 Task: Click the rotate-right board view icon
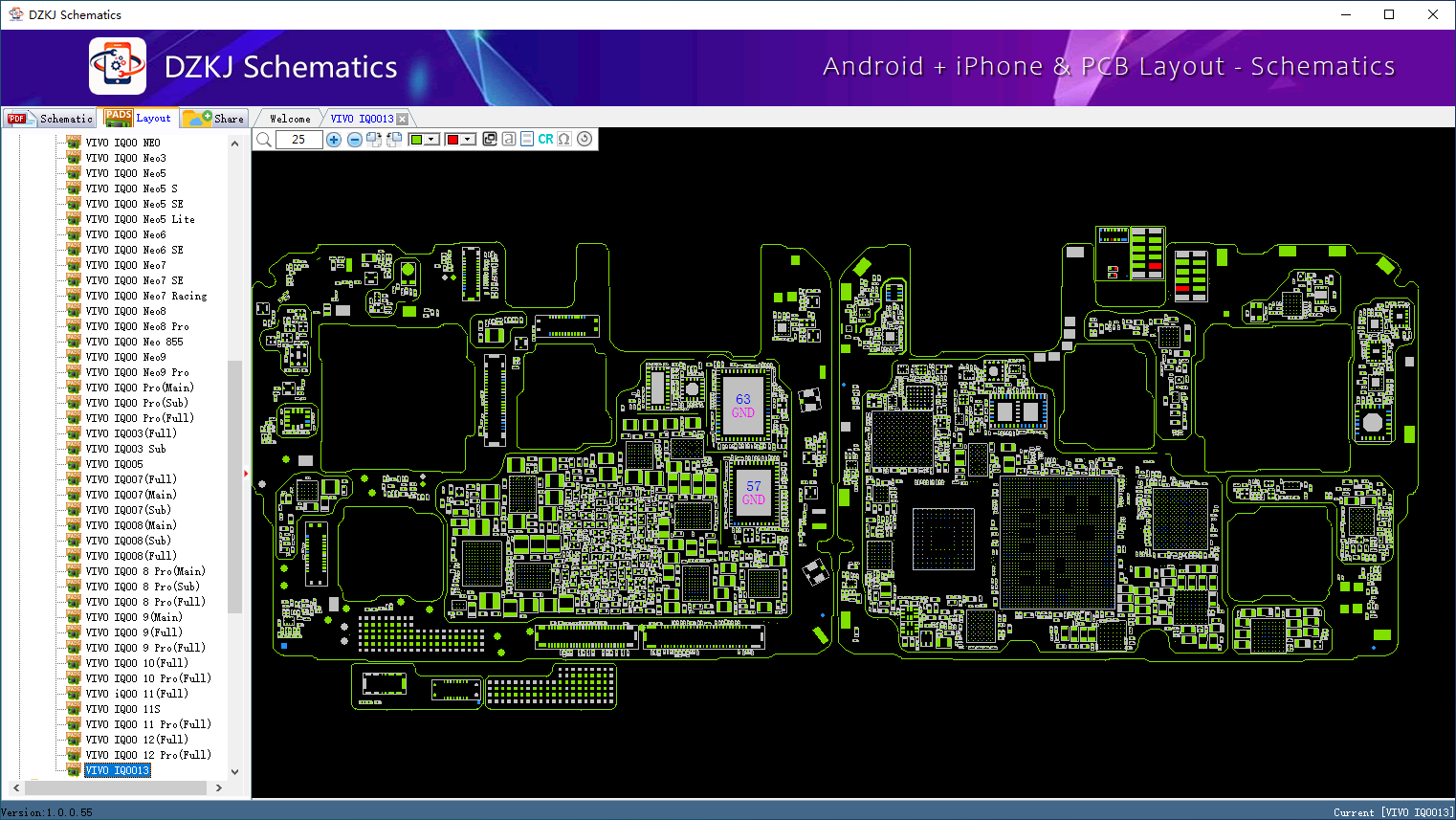pos(374,140)
